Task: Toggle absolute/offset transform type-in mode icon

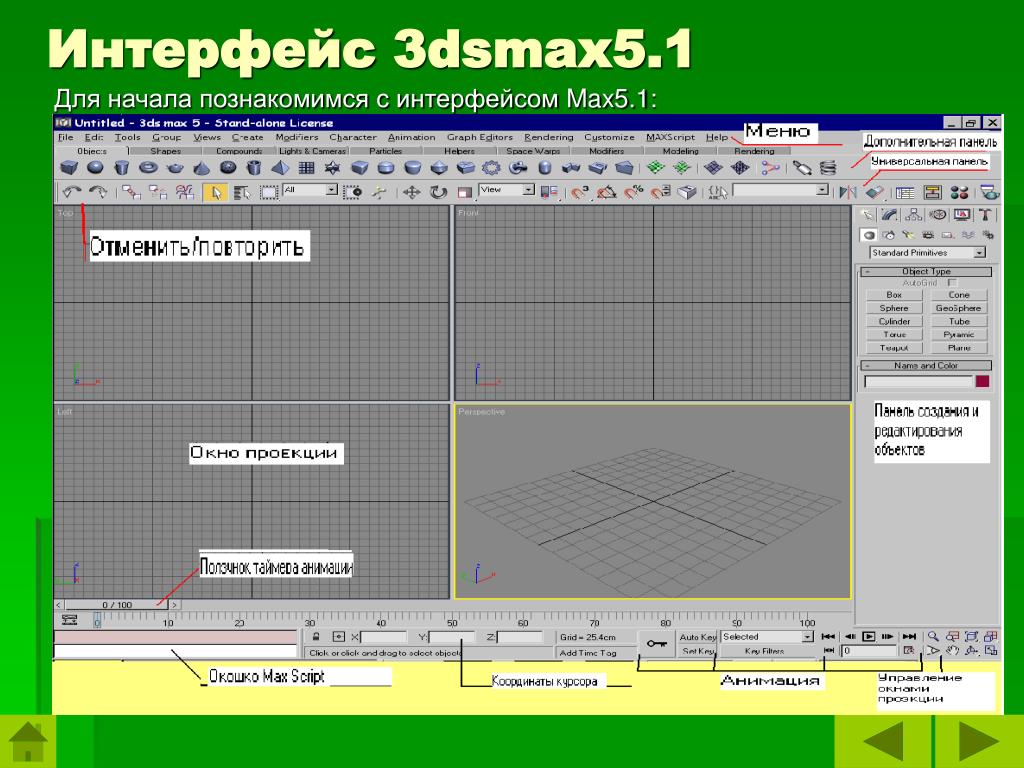Action: click(x=338, y=637)
